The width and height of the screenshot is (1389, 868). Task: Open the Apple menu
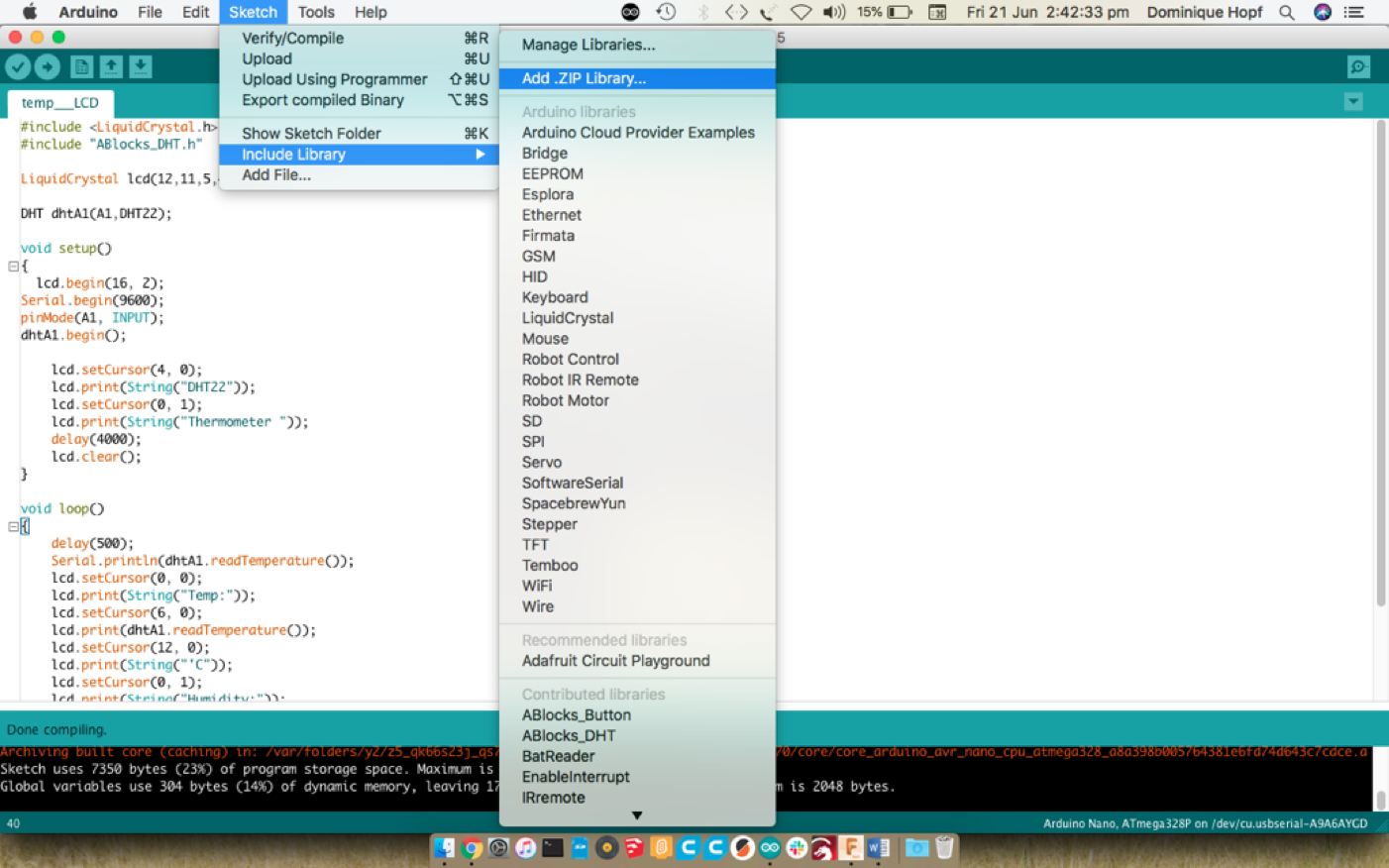tap(30, 12)
